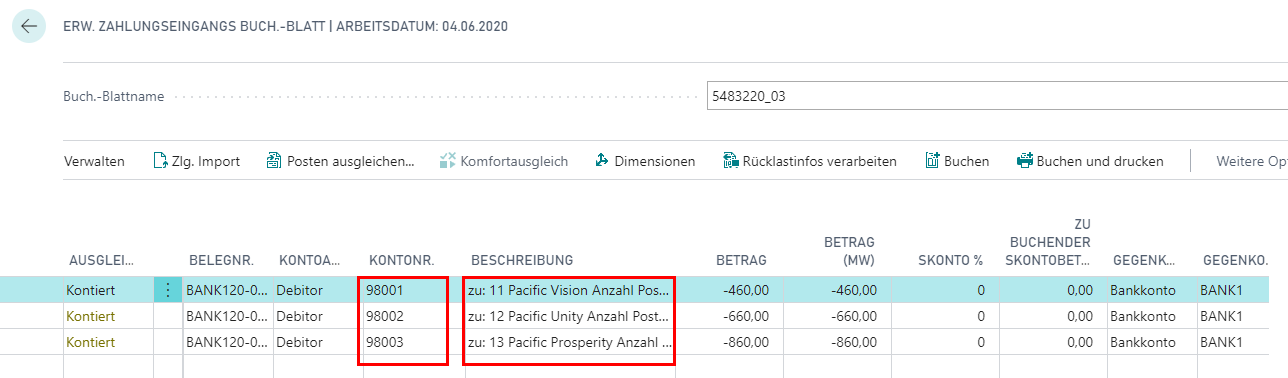Go back using the arrow button
Image resolution: width=1288 pixels, height=378 pixels.
[28, 26]
